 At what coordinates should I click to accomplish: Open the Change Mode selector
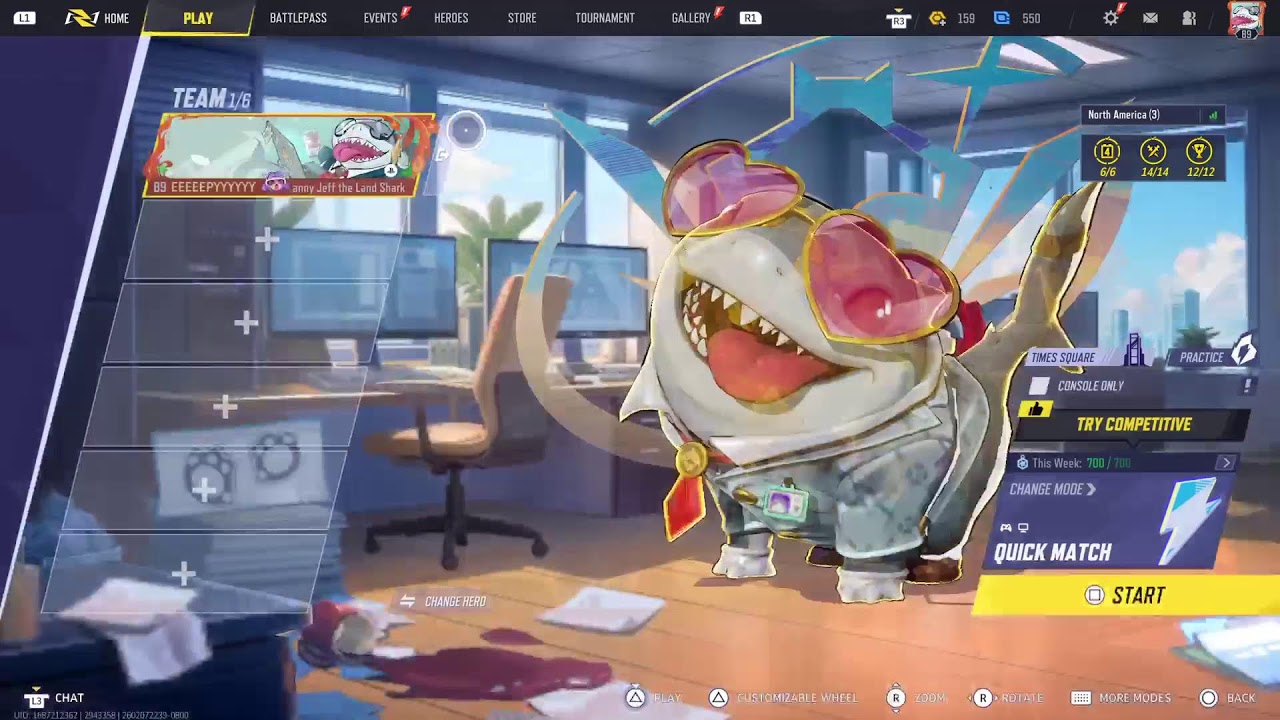click(x=1053, y=490)
